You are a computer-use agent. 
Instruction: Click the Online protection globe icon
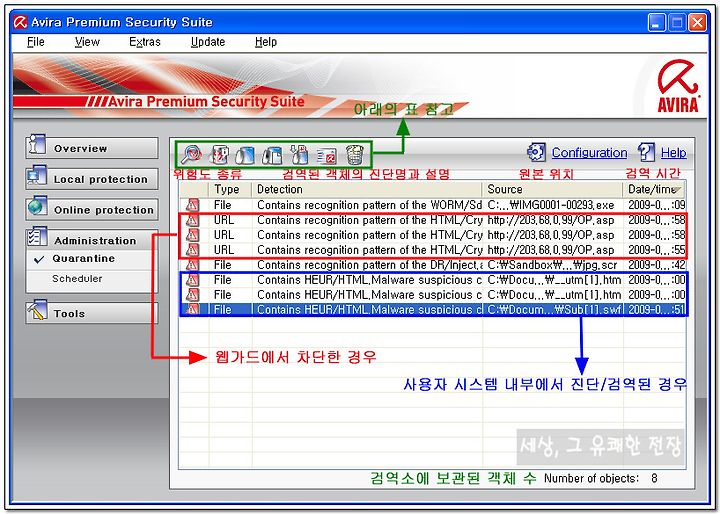(x=37, y=206)
